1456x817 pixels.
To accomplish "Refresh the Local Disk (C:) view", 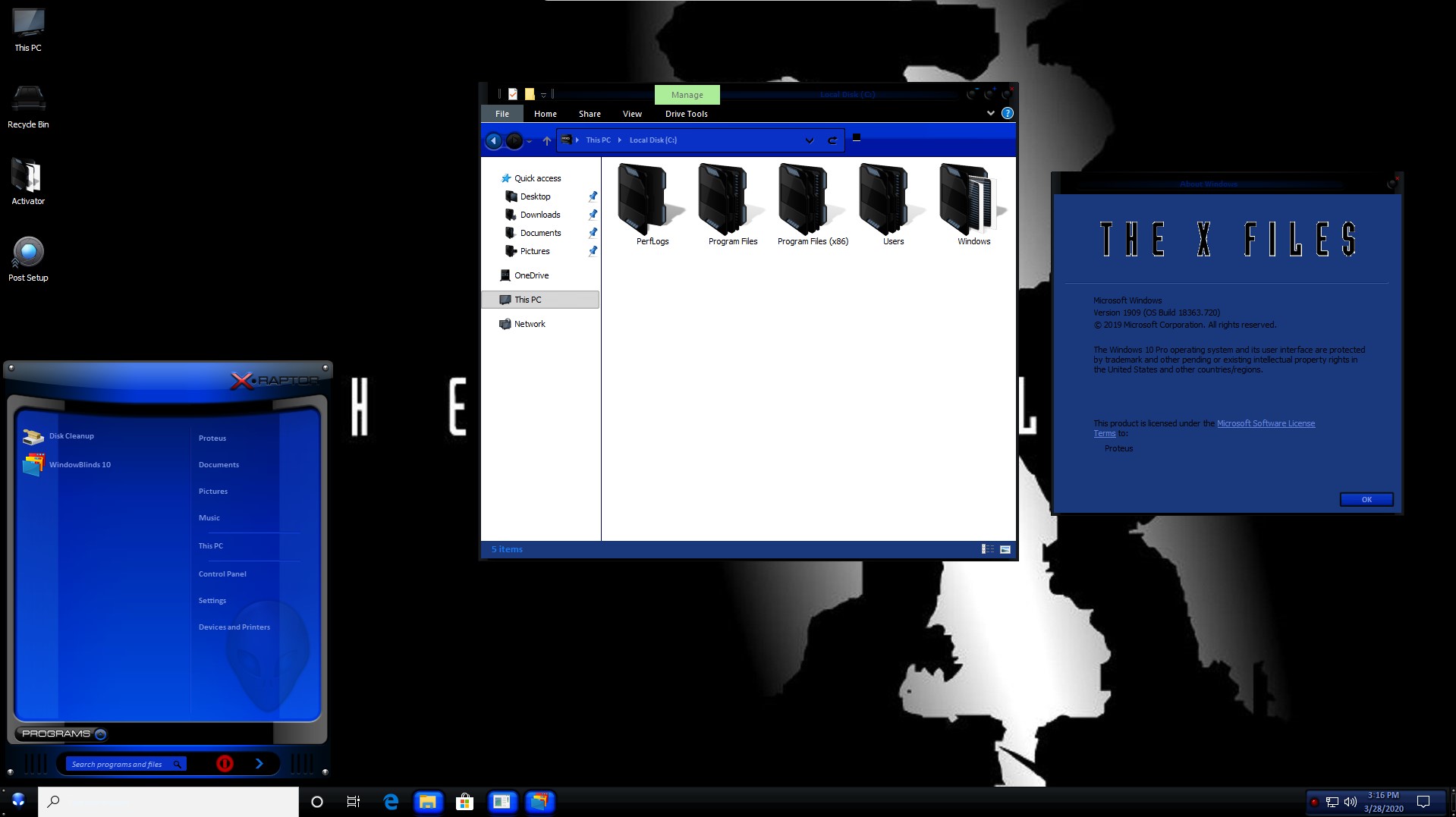I will (832, 140).
